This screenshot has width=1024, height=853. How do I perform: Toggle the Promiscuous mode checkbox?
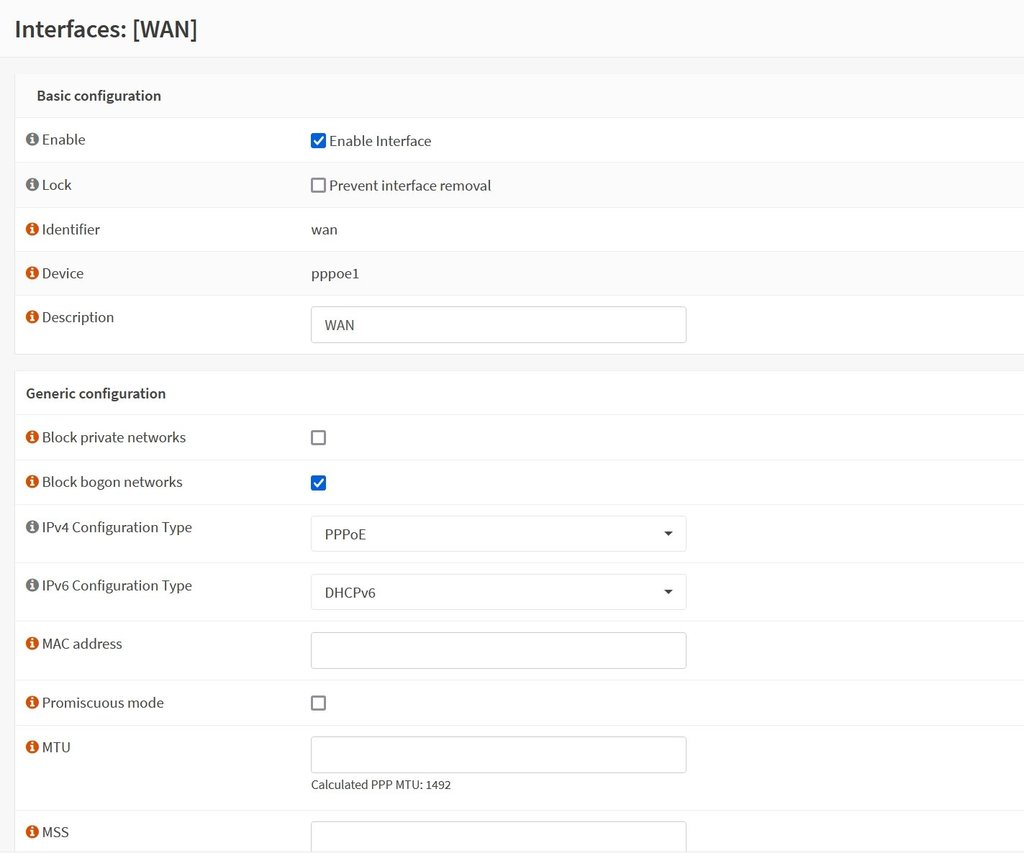[318, 703]
